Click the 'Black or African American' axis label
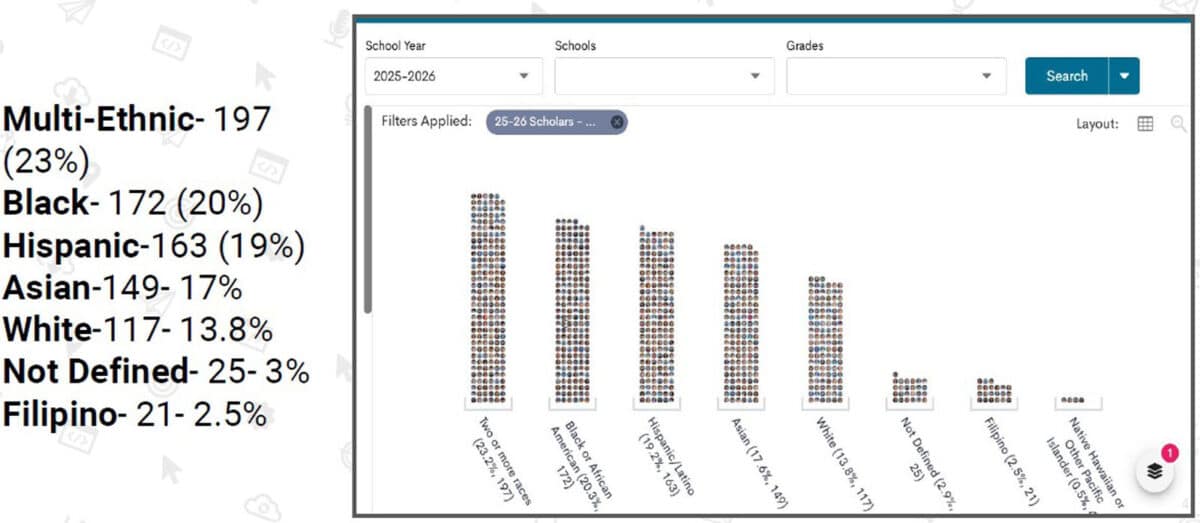 [x=582, y=461]
